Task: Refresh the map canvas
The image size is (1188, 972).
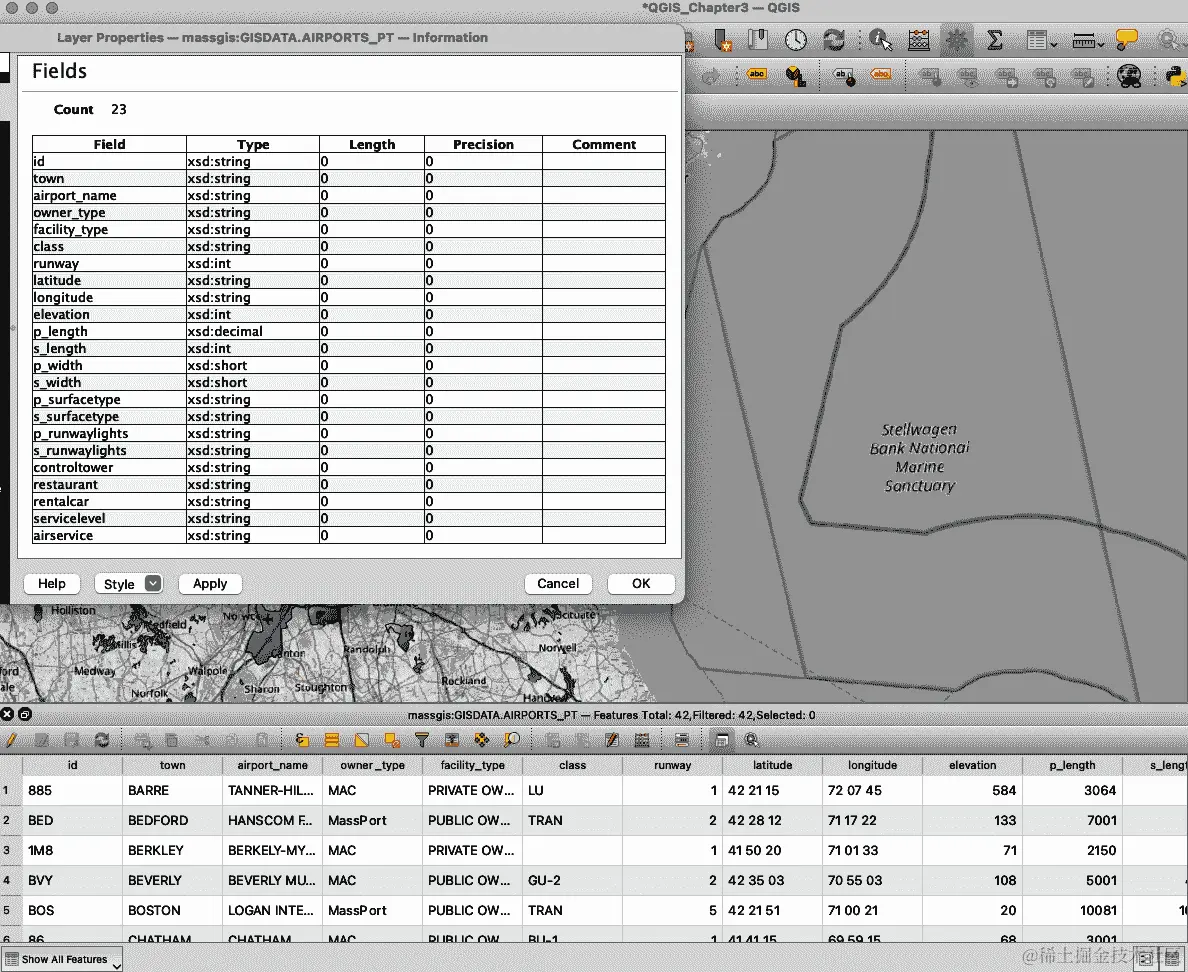Action: (x=833, y=40)
